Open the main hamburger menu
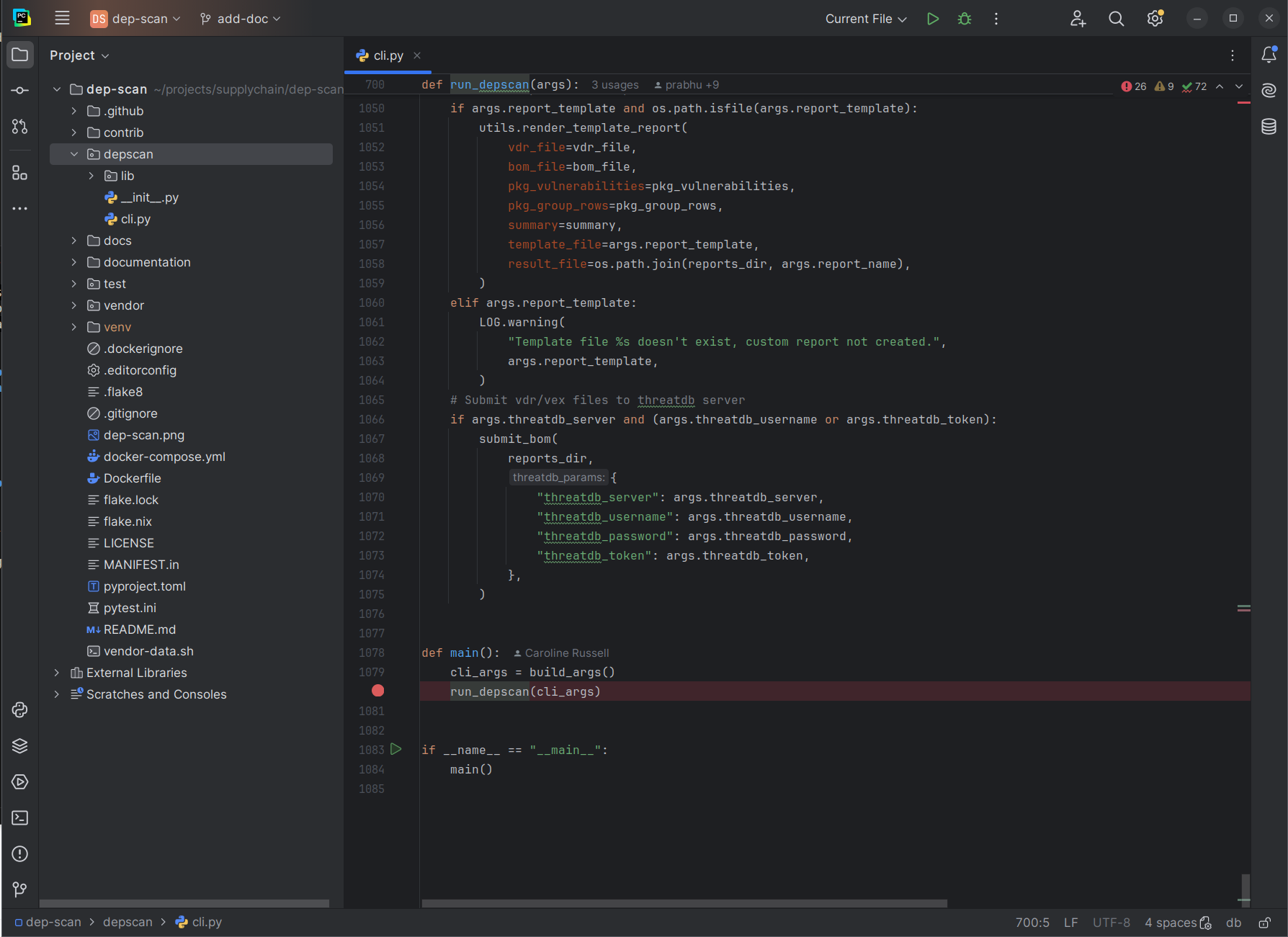 63,19
